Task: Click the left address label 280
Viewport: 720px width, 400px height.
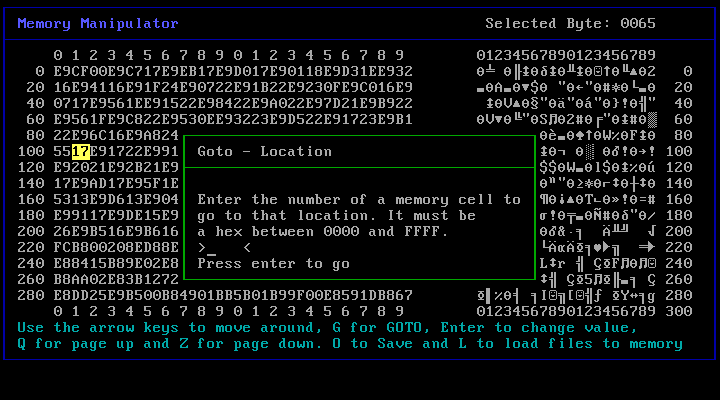Action: (x=30, y=295)
